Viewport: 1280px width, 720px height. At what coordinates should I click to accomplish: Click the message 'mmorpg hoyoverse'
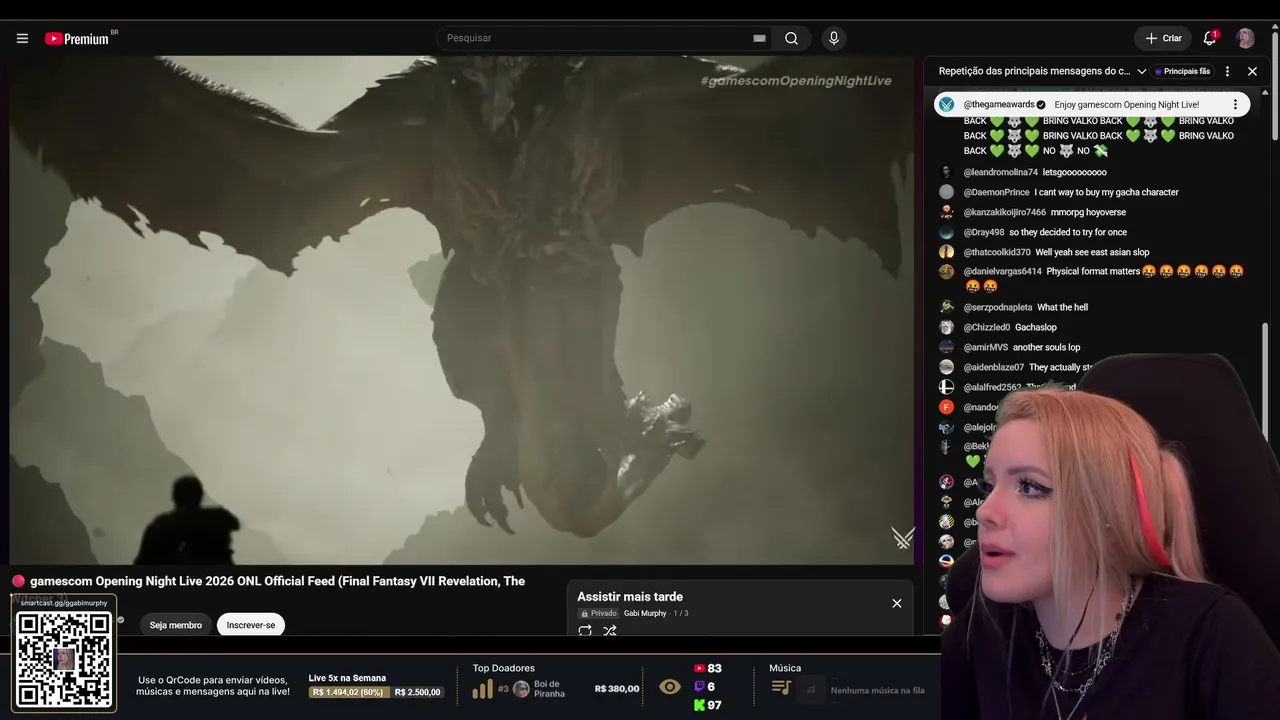click(x=1088, y=212)
